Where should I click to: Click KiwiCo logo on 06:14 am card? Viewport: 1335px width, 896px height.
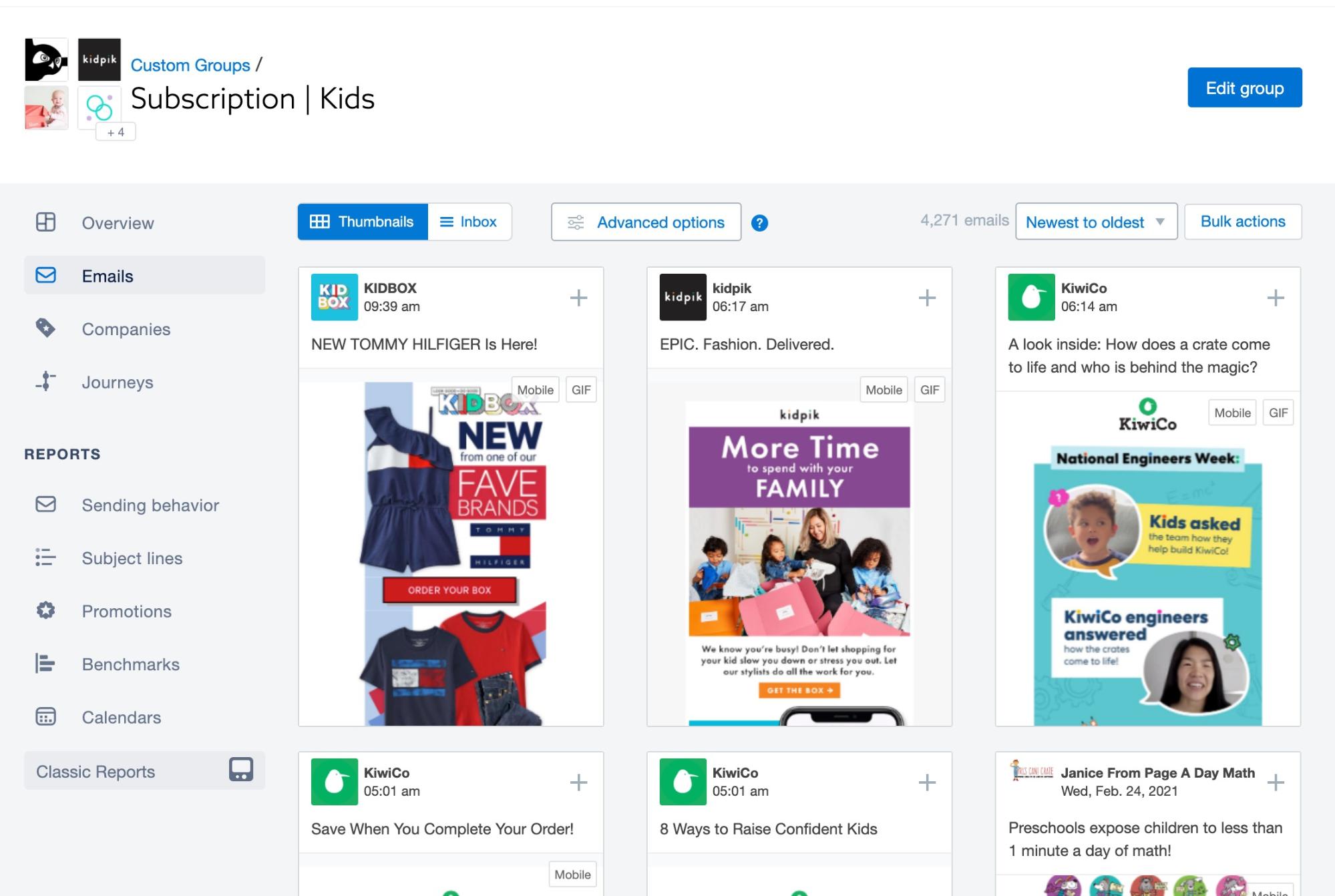click(1032, 297)
